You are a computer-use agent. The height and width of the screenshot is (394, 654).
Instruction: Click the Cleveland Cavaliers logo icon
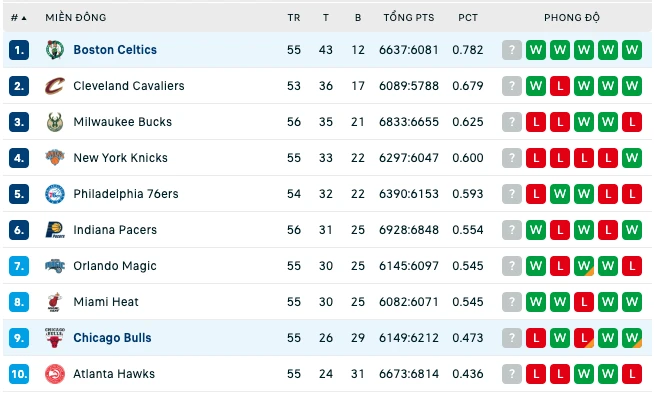click(55, 86)
